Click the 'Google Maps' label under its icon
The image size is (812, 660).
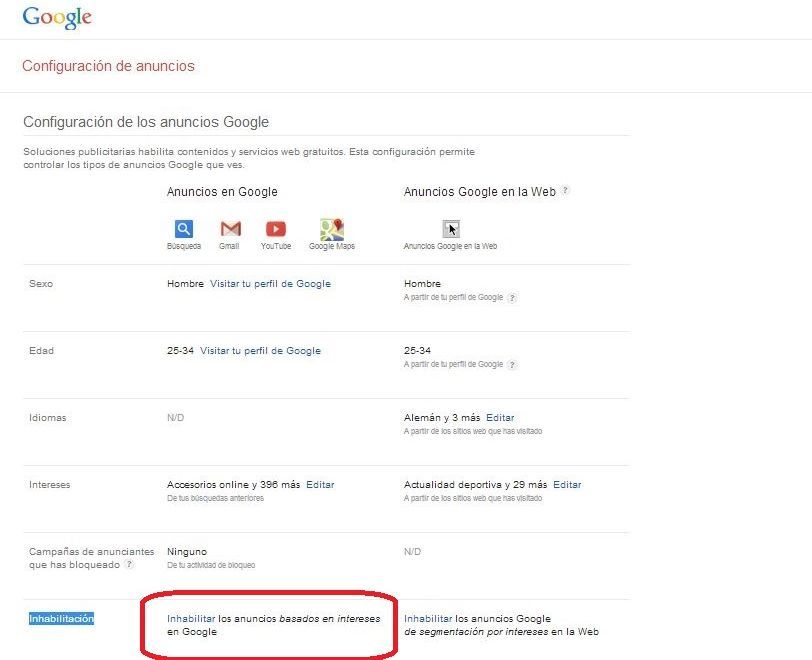(332, 246)
